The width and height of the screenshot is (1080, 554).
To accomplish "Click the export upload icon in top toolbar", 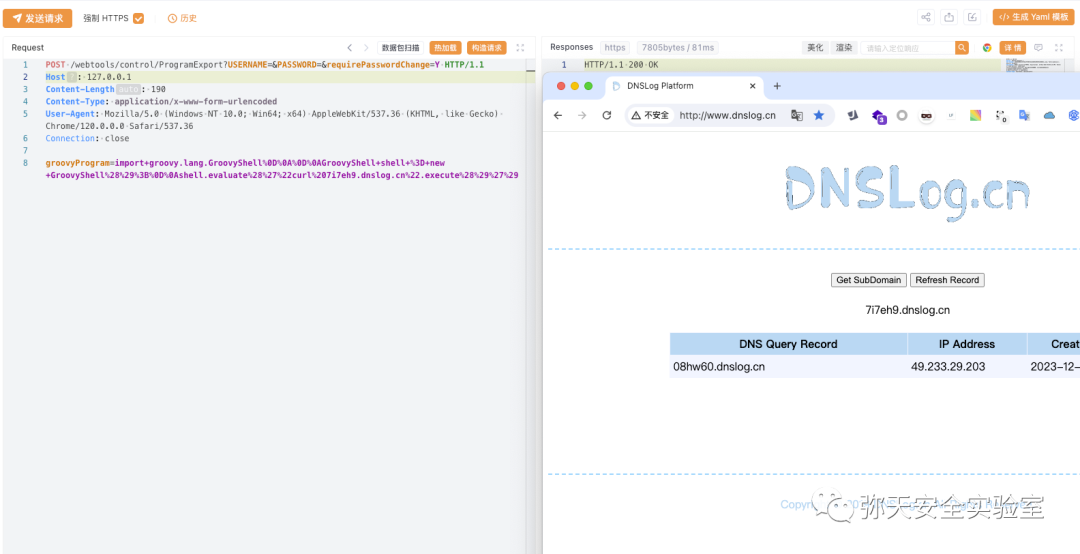I will [949, 17].
